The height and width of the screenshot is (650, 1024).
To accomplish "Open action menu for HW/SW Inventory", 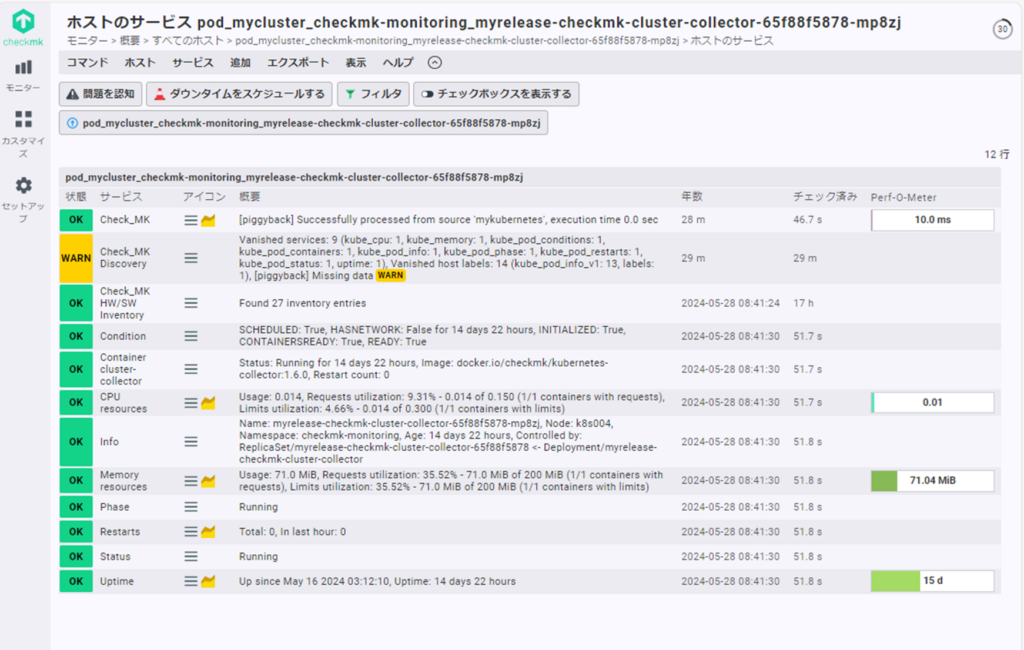I will (x=191, y=303).
